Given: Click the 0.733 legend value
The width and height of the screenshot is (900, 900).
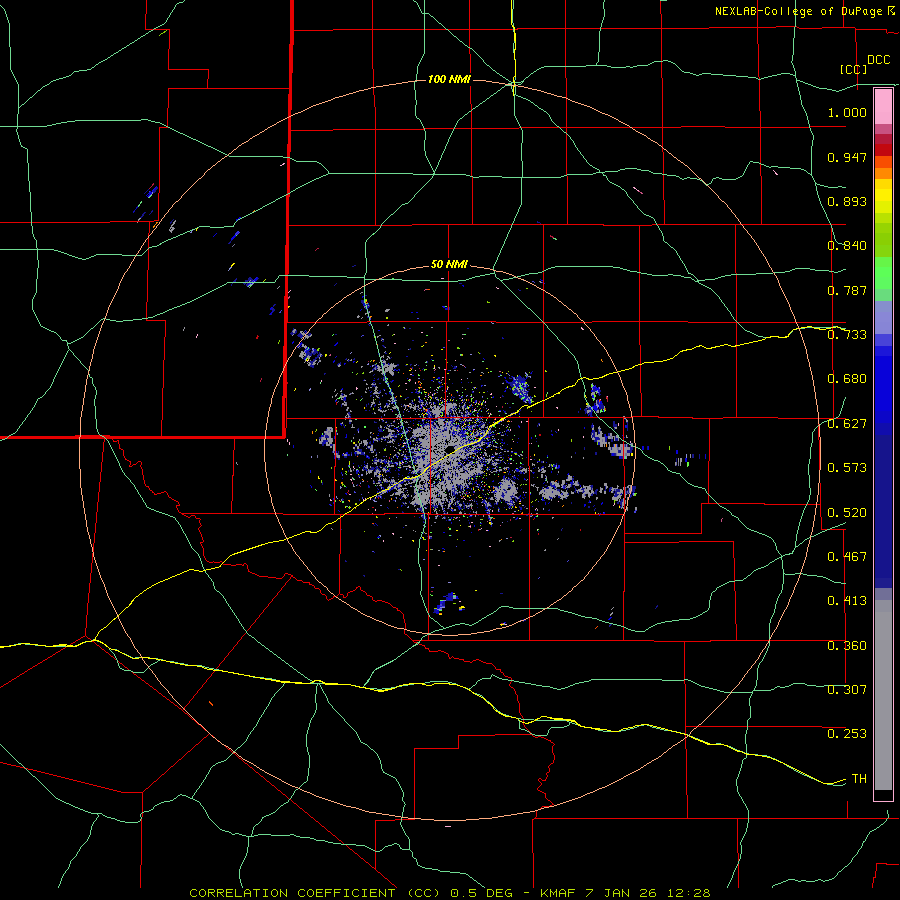Looking at the screenshot, I should (847, 335).
